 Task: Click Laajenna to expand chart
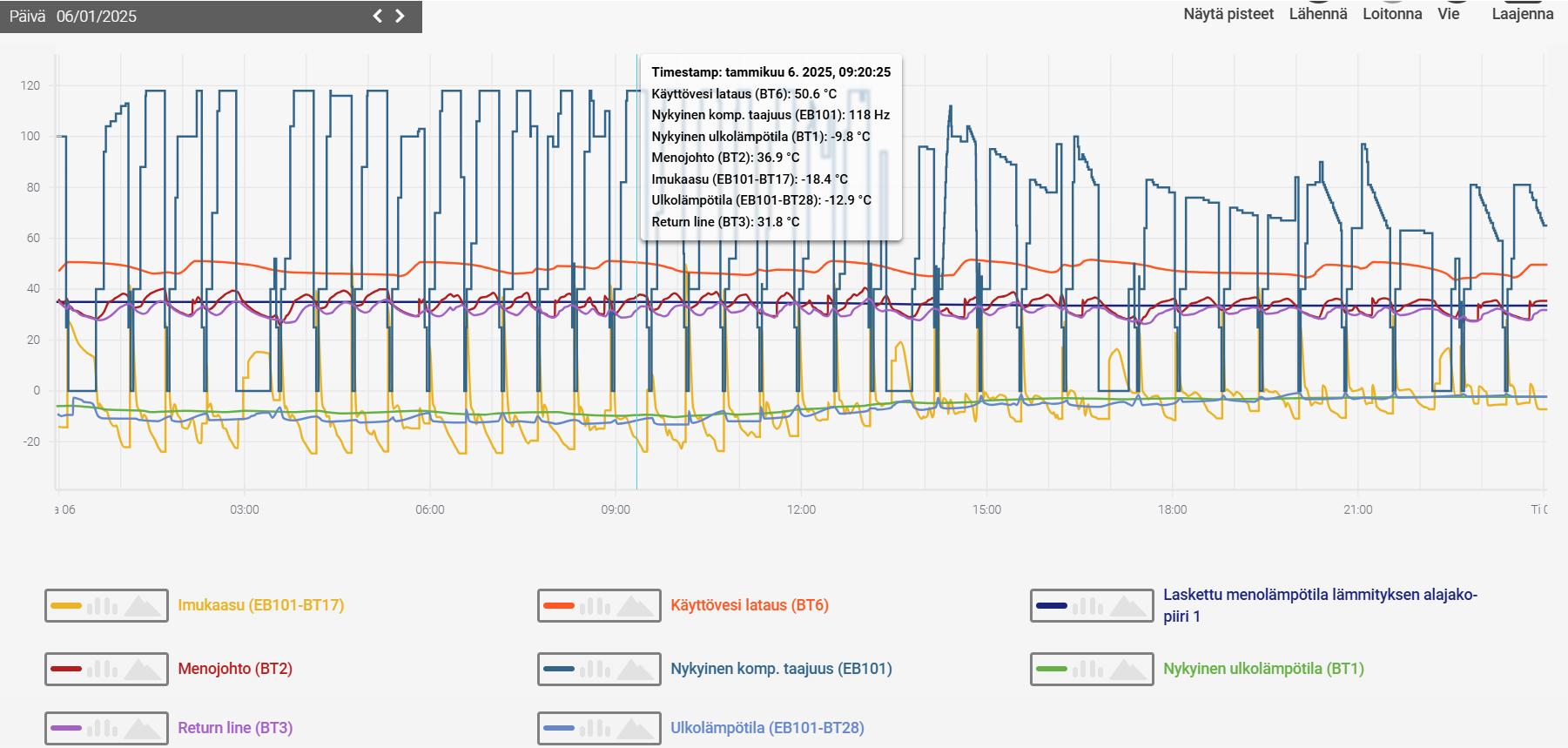[1523, 14]
